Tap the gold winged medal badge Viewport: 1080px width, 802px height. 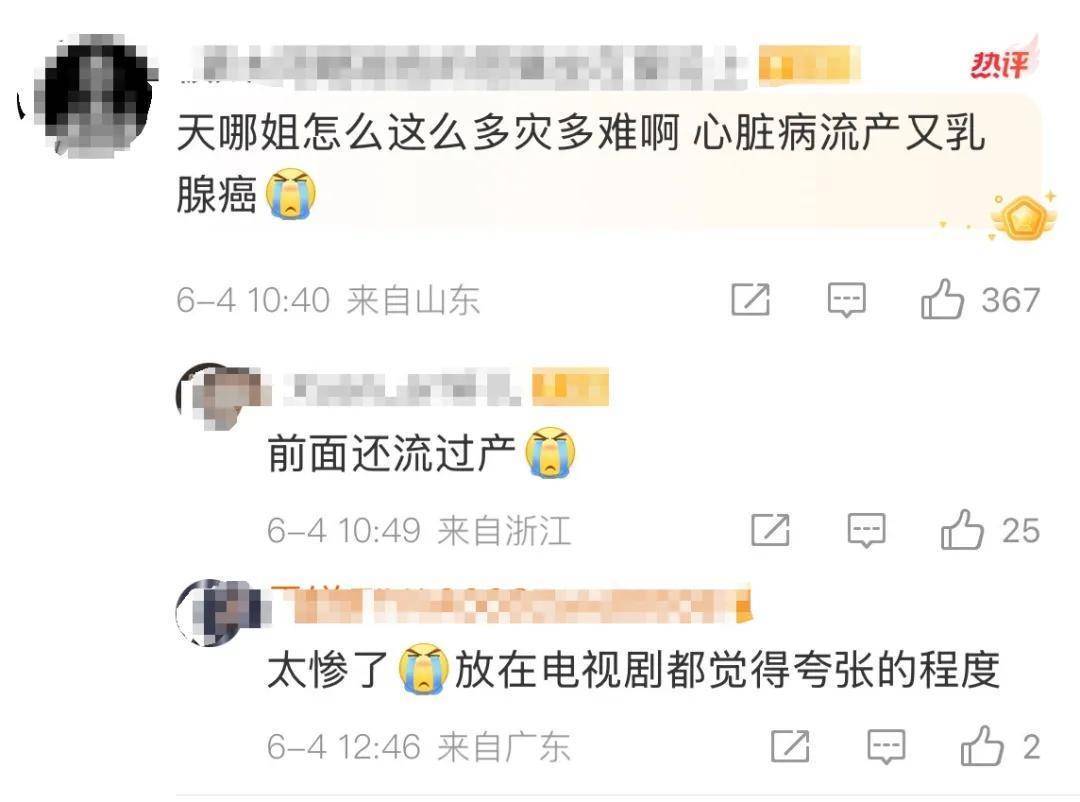point(1021,218)
